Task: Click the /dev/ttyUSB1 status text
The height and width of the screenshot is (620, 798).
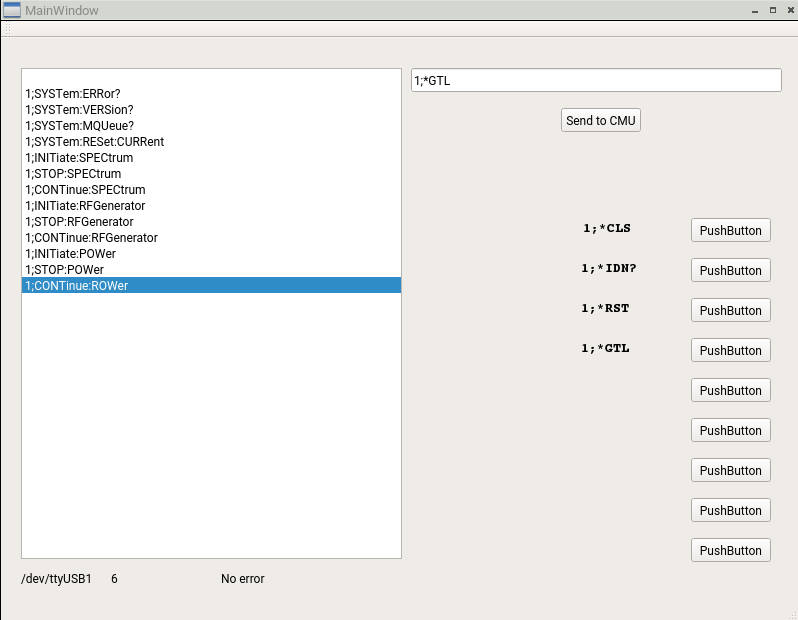Action: (x=56, y=579)
